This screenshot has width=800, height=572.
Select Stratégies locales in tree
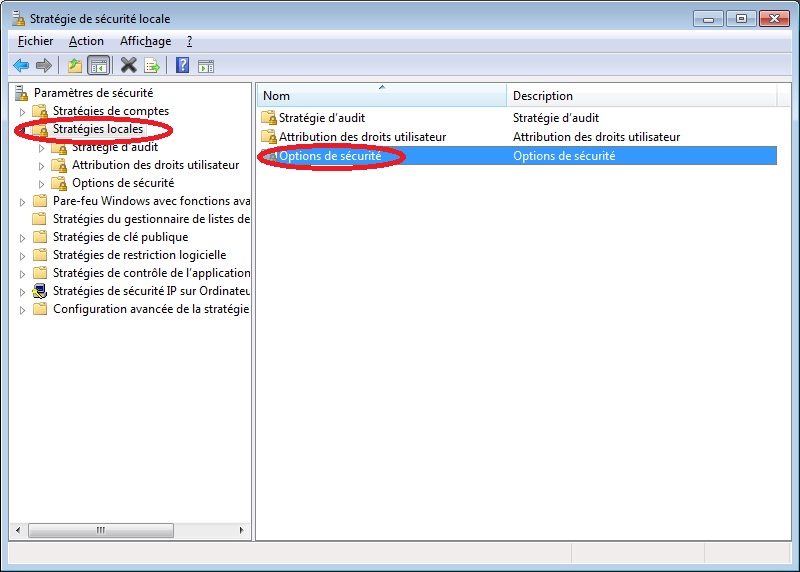[x=98, y=129]
